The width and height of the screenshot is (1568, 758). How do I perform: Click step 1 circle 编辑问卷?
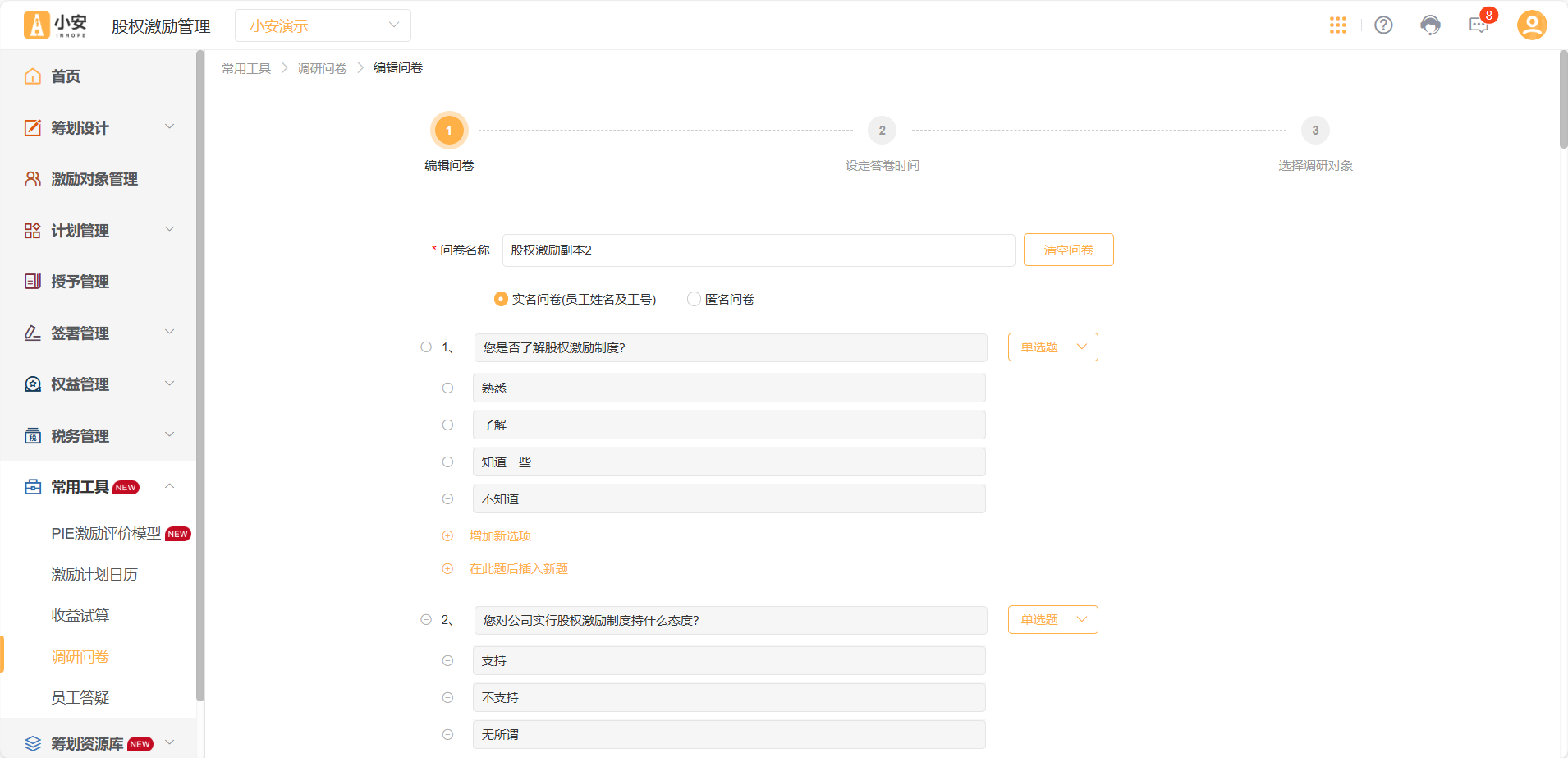[449, 130]
